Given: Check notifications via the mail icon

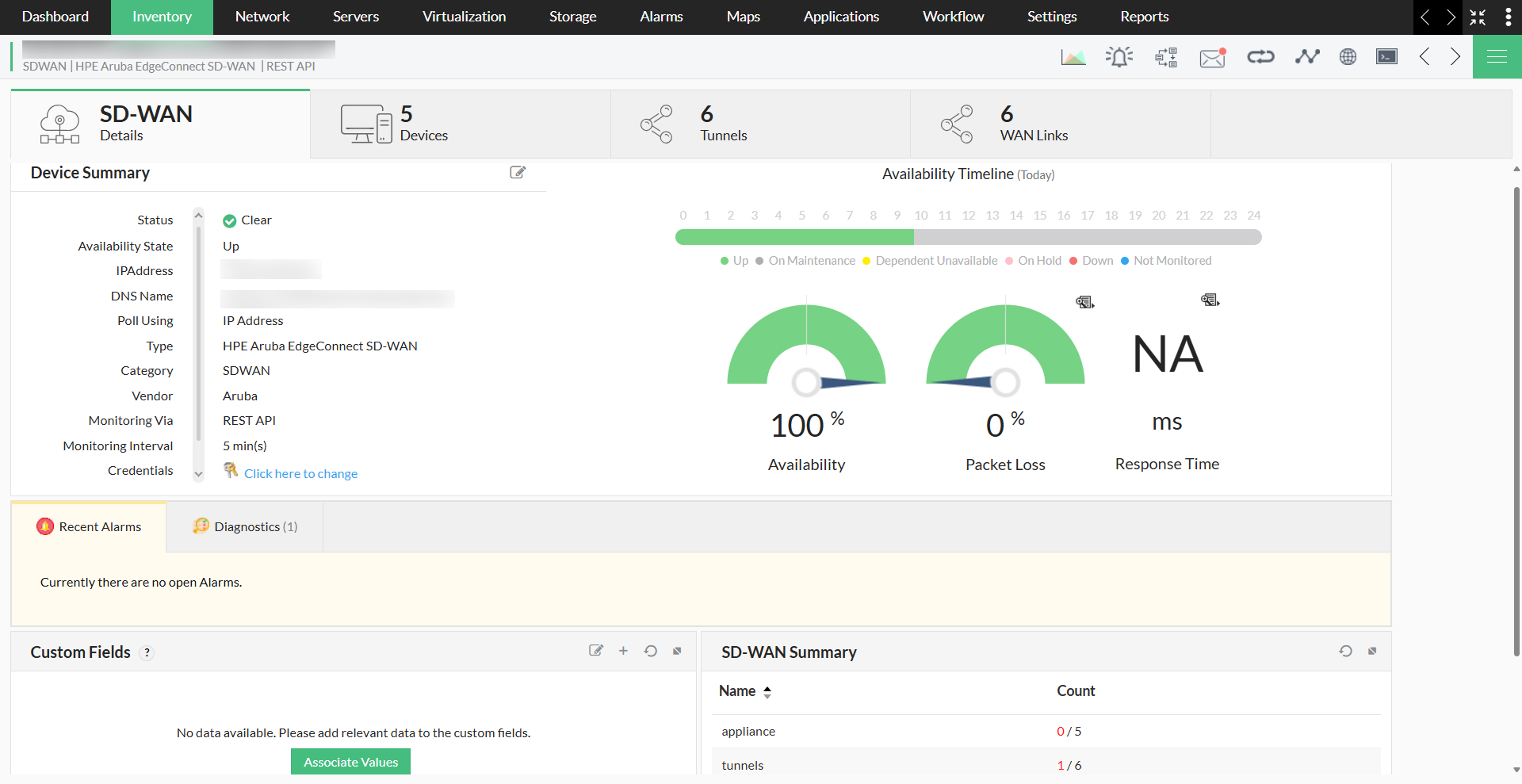Looking at the screenshot, I should point(1211,56).
